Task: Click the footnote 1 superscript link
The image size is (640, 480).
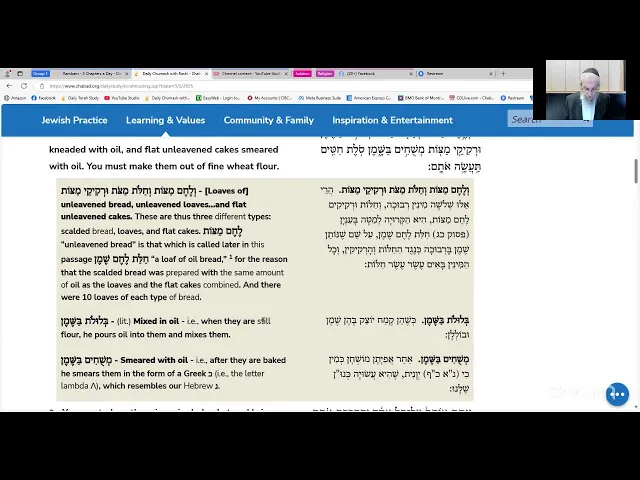Action: pos(231,257)
